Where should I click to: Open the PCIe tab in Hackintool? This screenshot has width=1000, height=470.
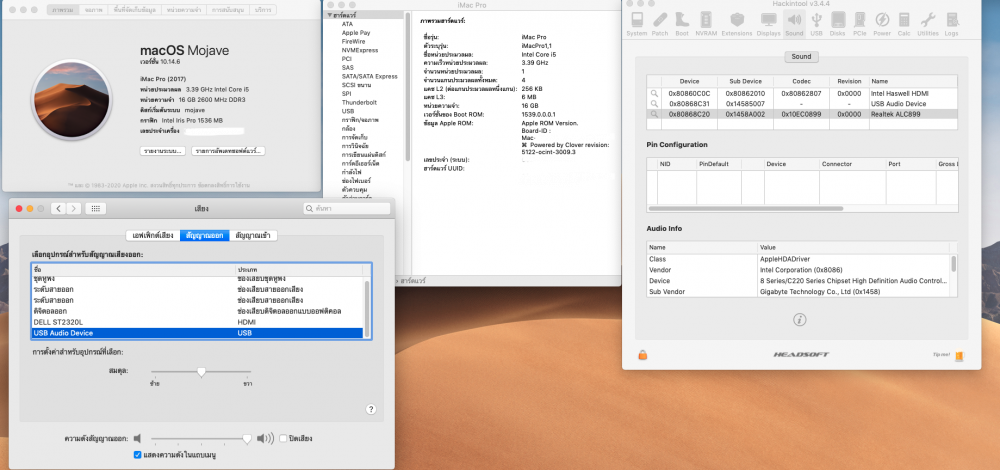(860, 24)
